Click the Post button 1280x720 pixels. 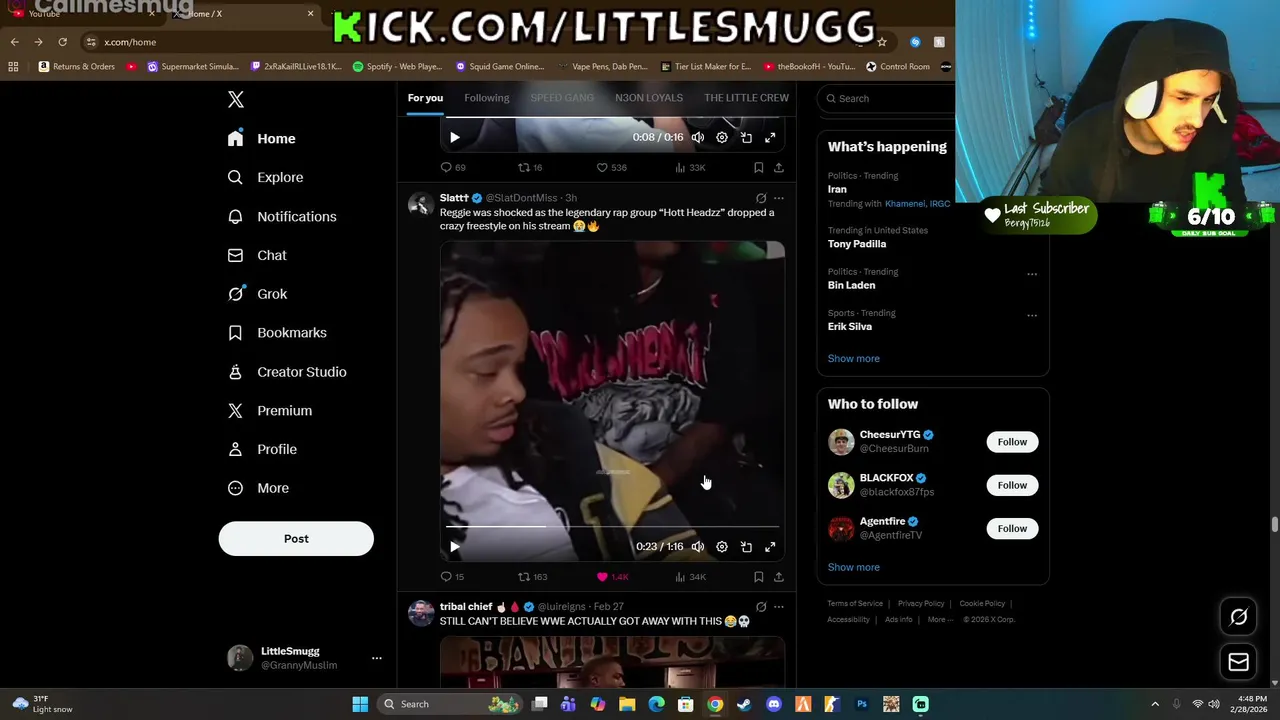(296, 538)
